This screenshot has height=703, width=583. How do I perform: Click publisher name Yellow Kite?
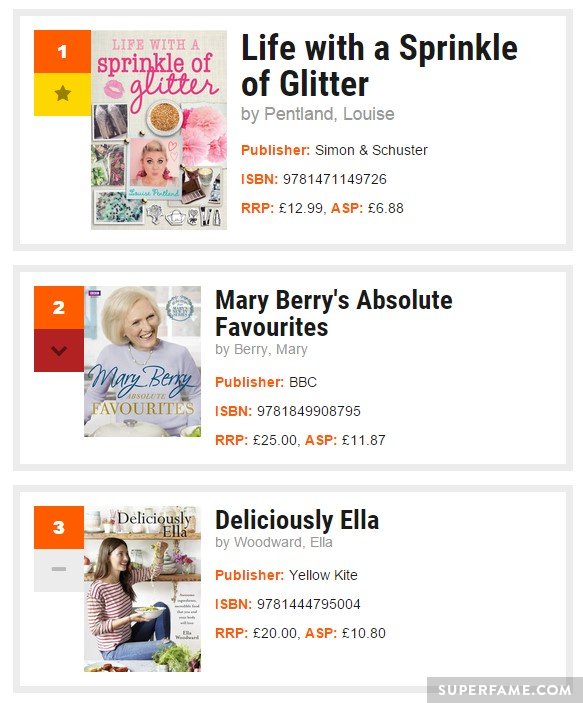[x=323, y=575]
